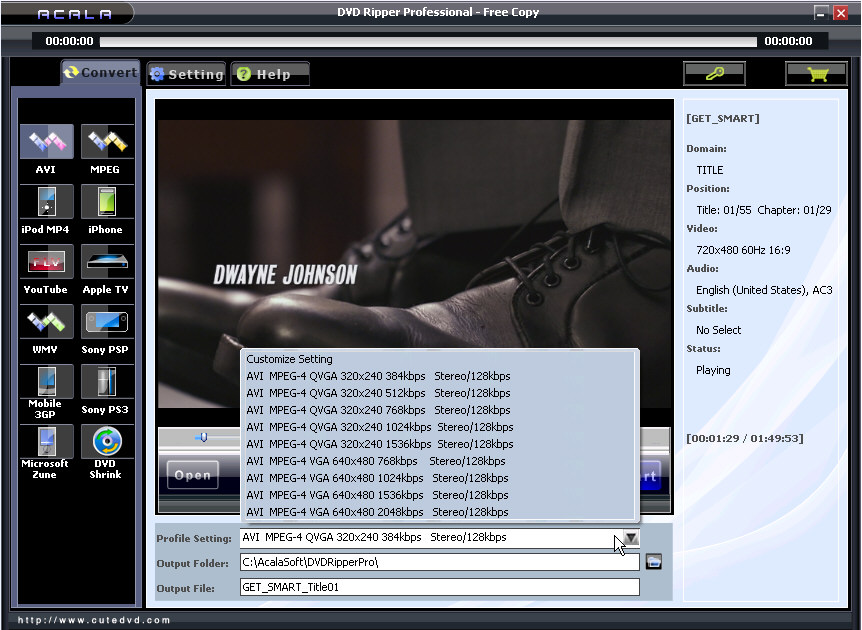The image size is (862, 630).
Task: Click the 720x480 60Hz 16:9 video info
Action: [x=743, y=250]
